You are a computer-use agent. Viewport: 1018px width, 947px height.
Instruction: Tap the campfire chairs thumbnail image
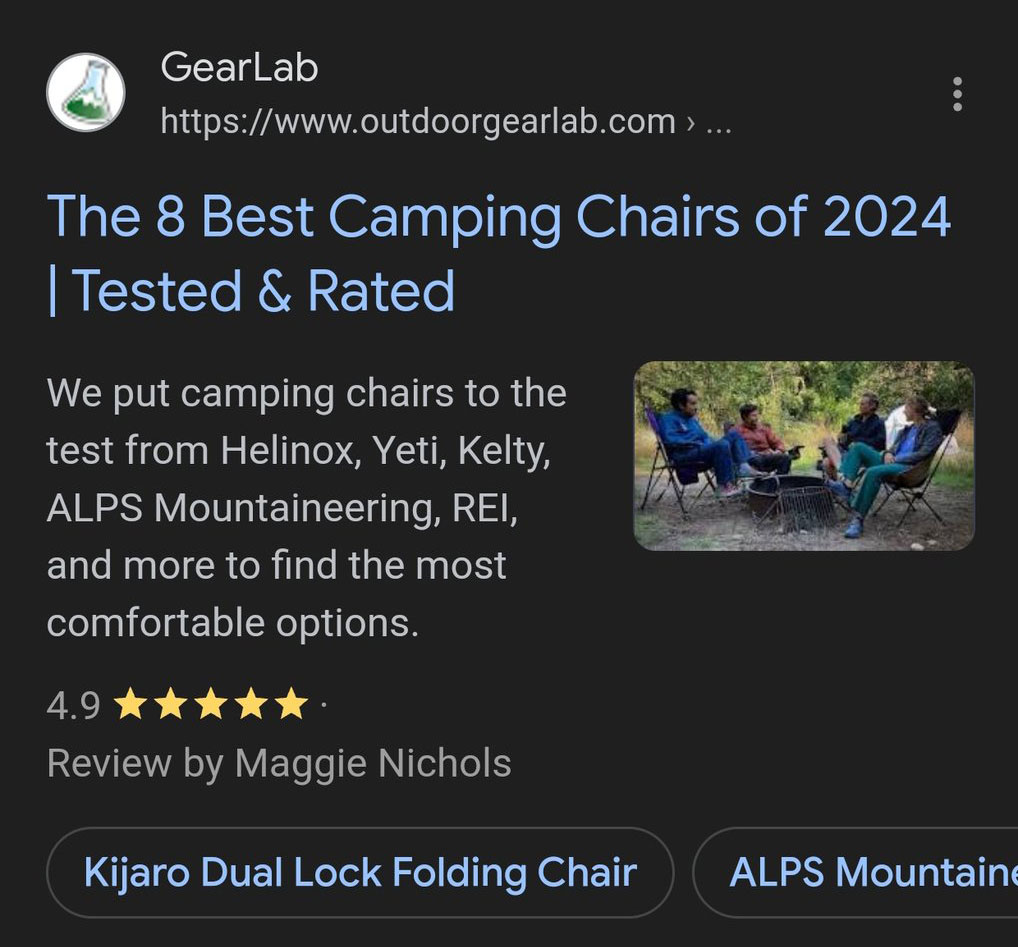click(x=804, y=456)
